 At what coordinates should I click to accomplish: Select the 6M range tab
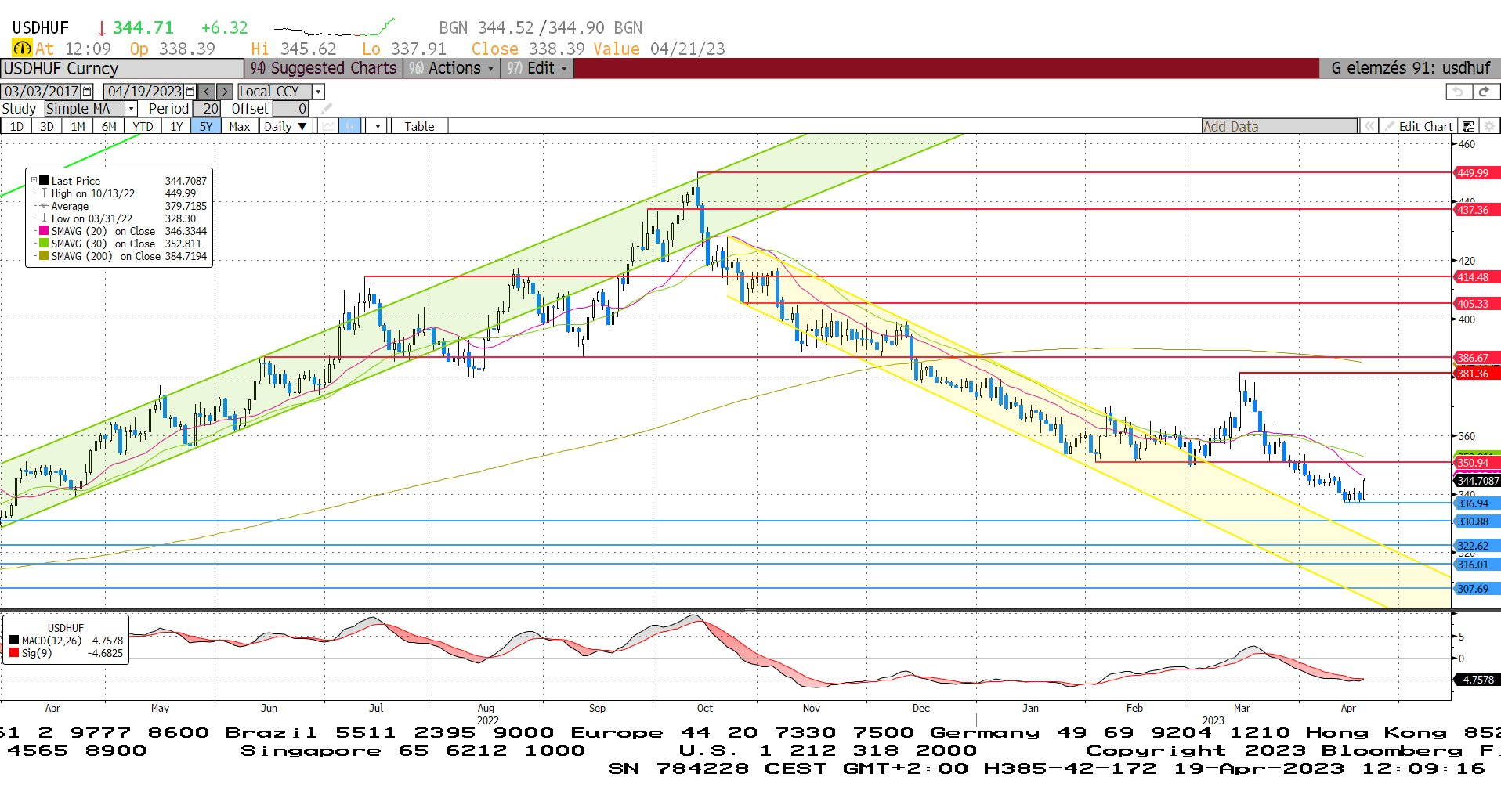tap(109, 126)
